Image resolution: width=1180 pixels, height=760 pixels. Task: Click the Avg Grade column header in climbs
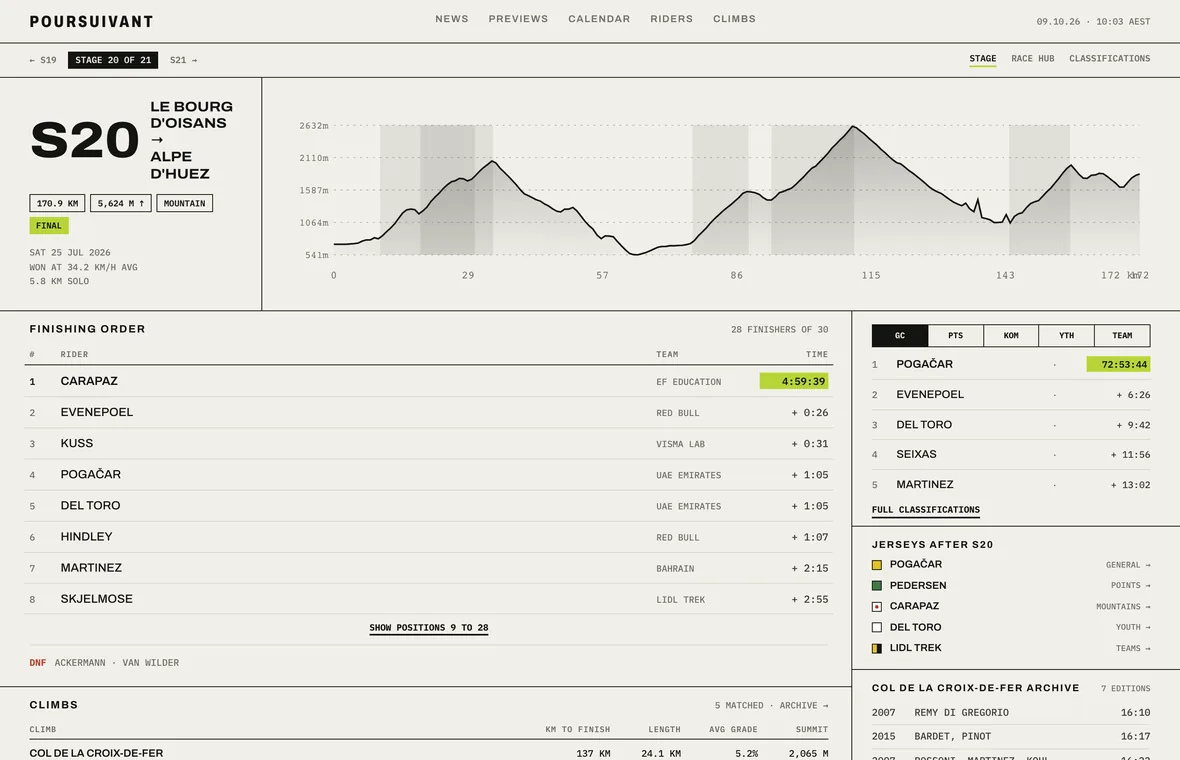[x=733, y=730]
